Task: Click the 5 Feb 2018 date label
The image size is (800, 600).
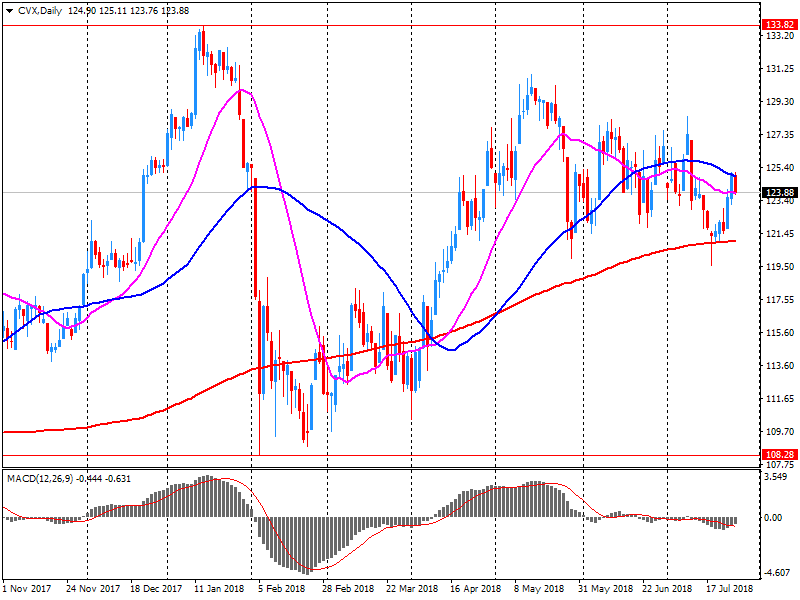Action: (280, 590)
